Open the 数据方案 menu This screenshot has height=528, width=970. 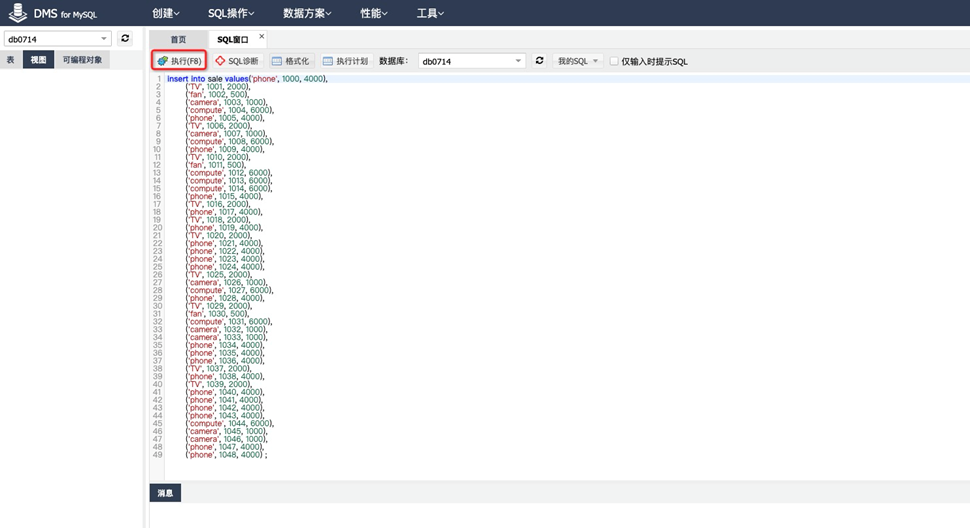[x=307, y=13]
